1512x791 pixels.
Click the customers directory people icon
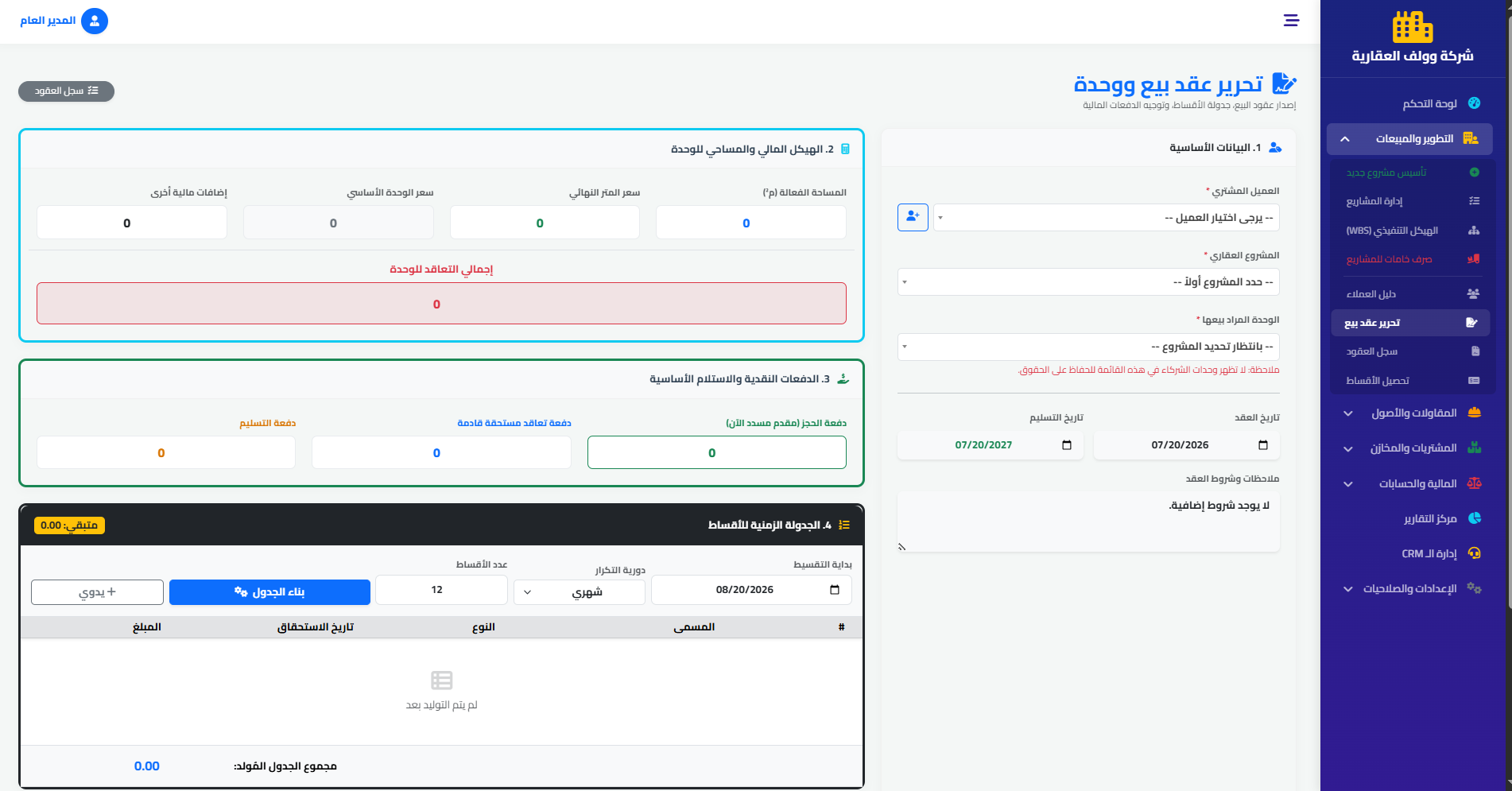1473,294
